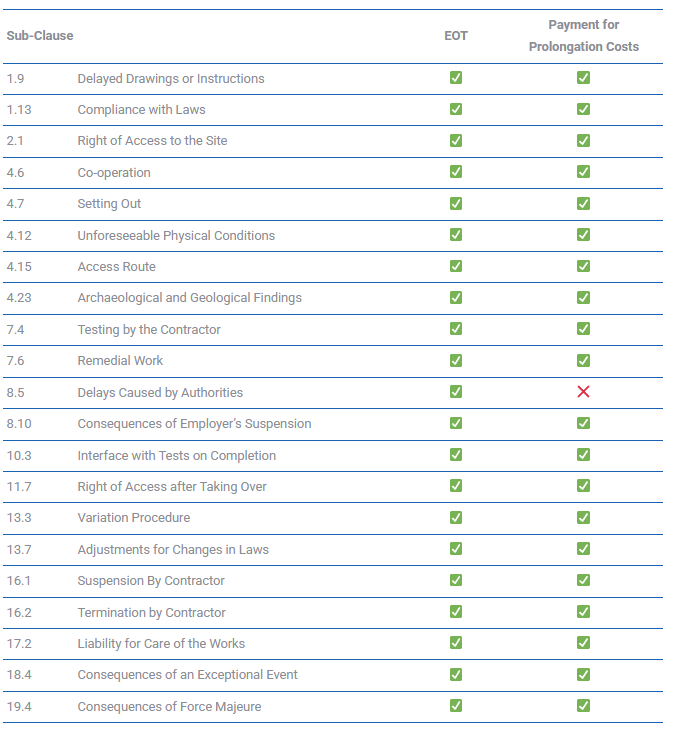The height and width of the screenshot is (729, 688).
Task: Click the Termination by Contractor text
Action: [x=151, y=612]
